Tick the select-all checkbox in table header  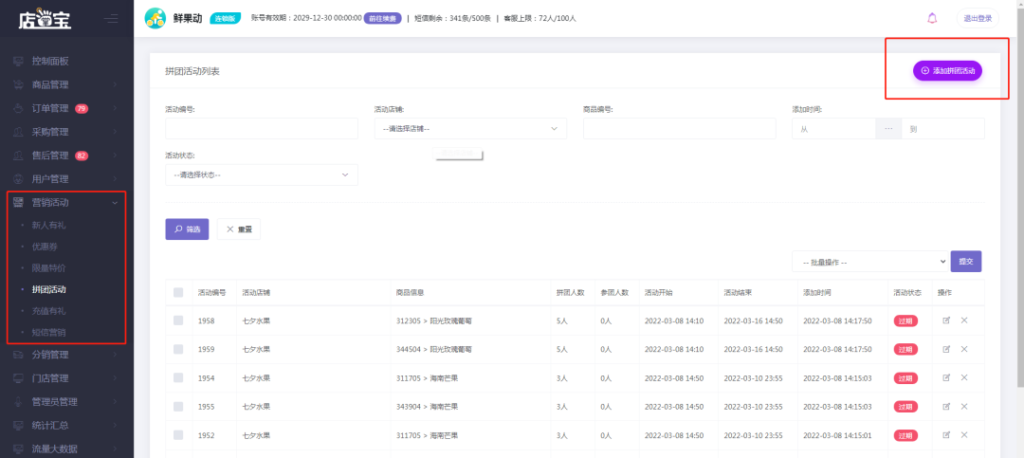178,293
